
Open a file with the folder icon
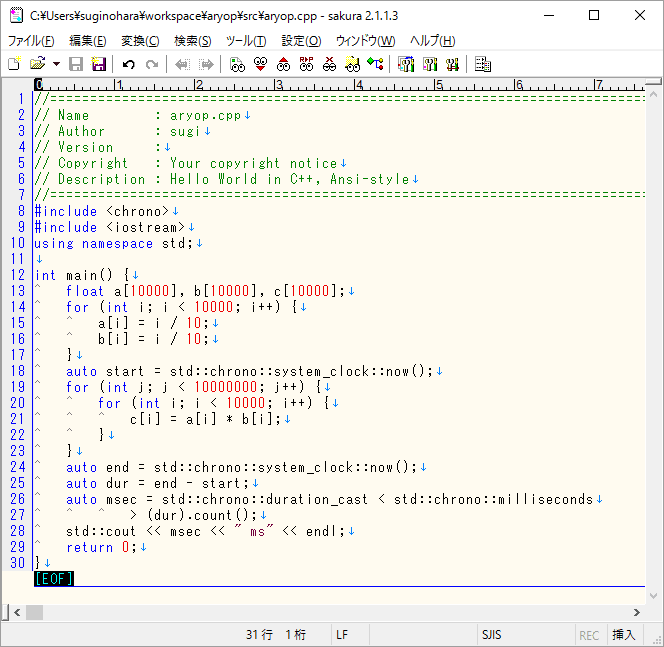pyautogui.click(x=38, y=64)
